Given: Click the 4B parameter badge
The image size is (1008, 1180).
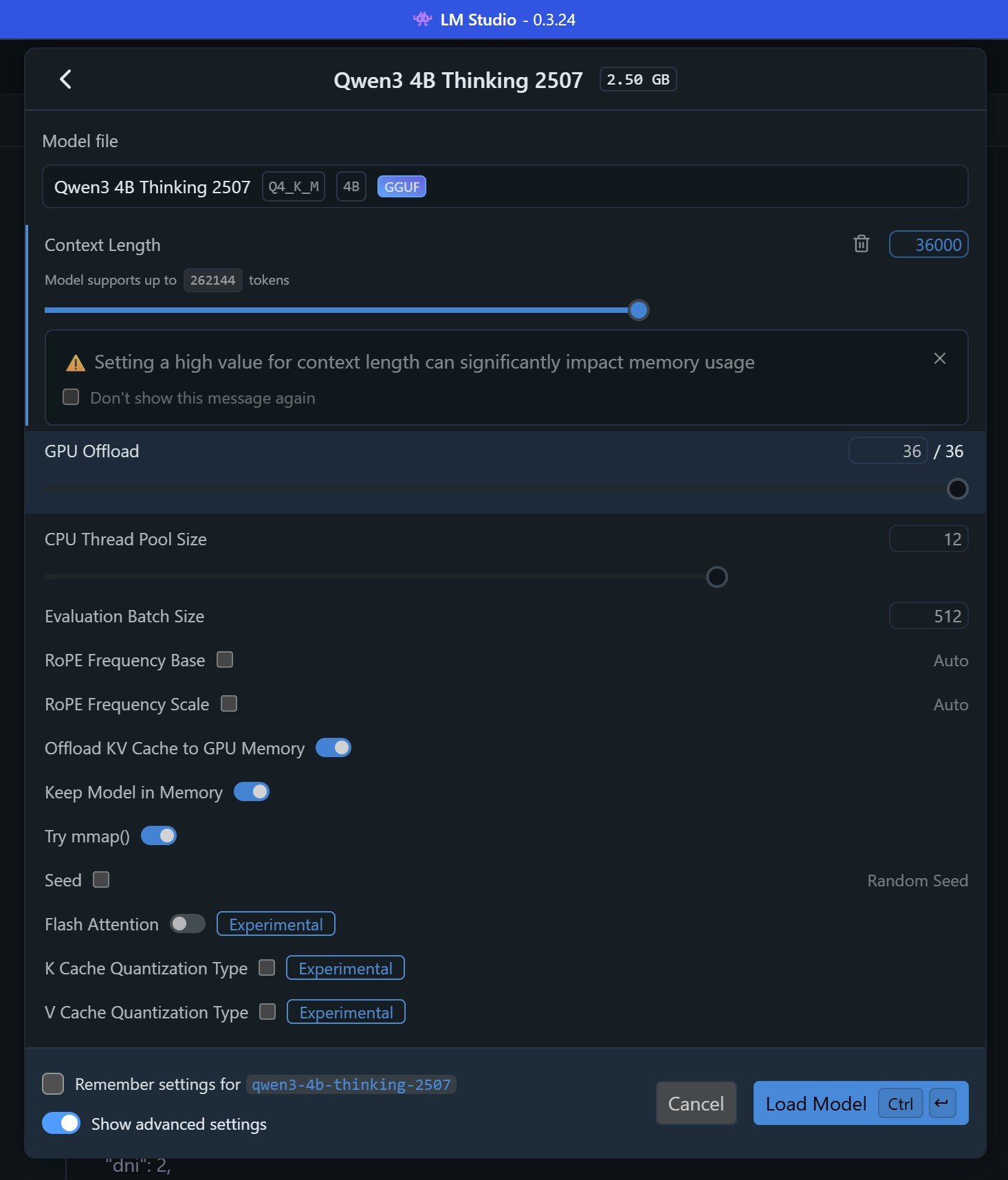Looking at the screenshot, I should point(351,186).
